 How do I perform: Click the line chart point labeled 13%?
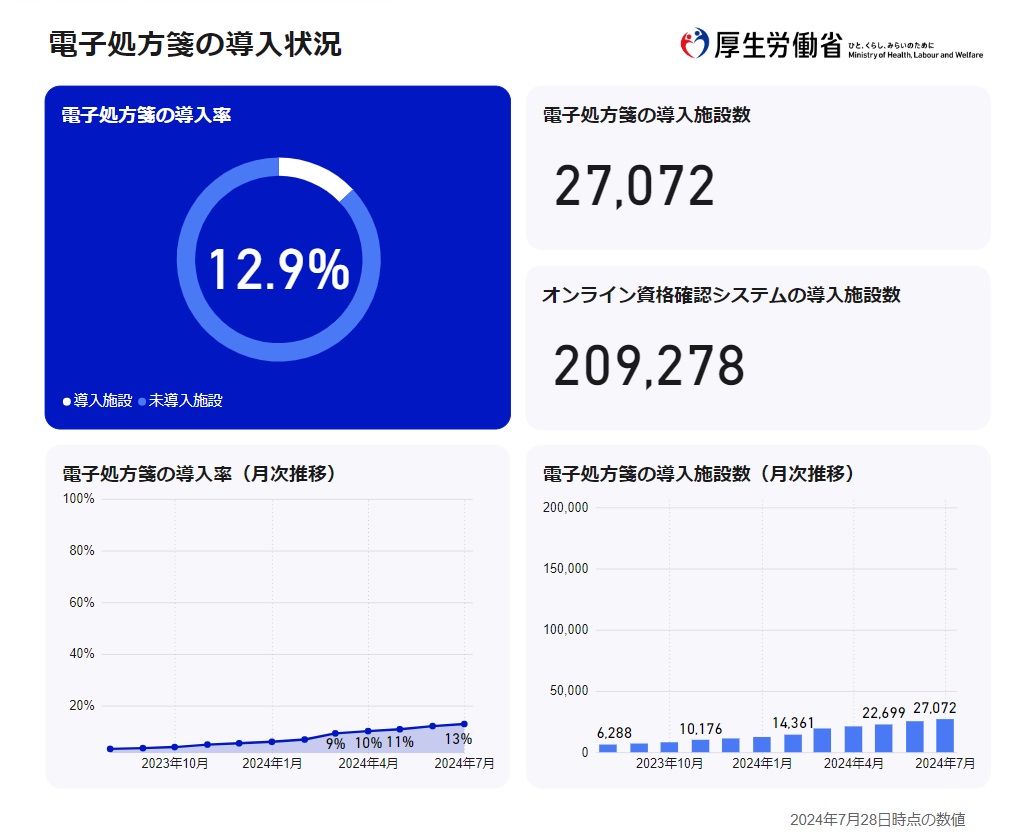coord(465,724)
